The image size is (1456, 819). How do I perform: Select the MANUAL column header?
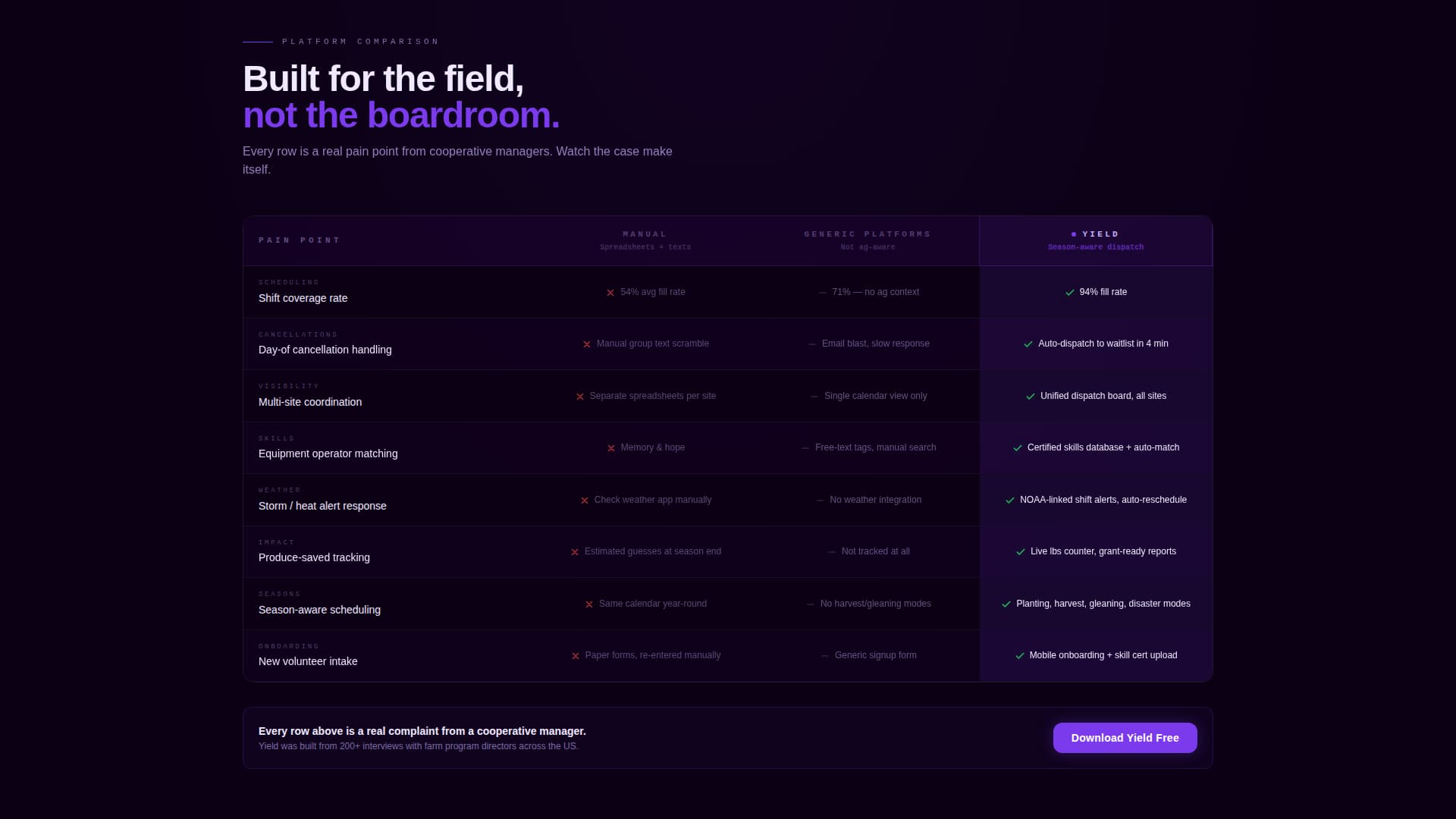click(x=645, y=234)
